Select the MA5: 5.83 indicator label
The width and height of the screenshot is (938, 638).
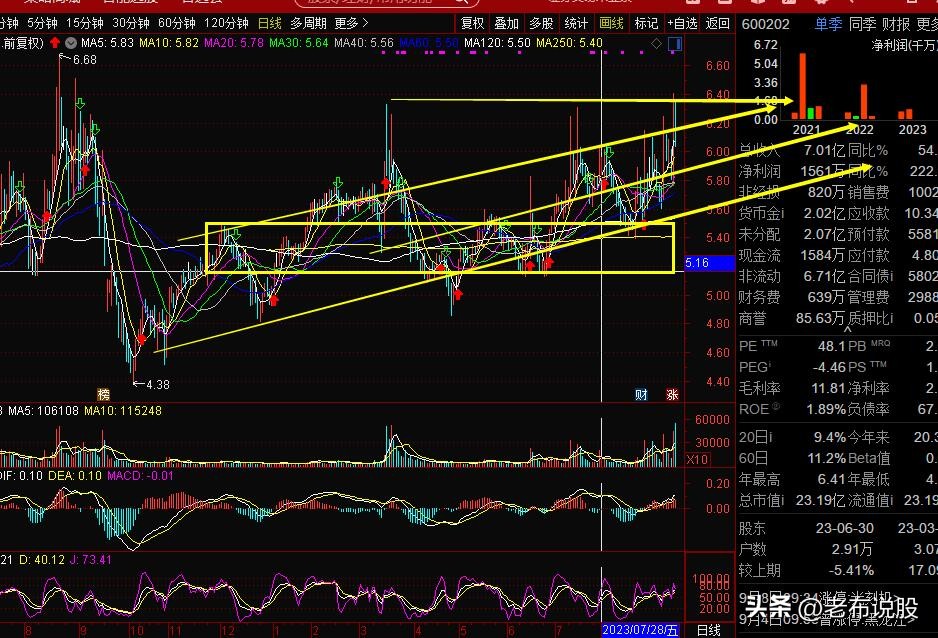[x=107, y=43]
